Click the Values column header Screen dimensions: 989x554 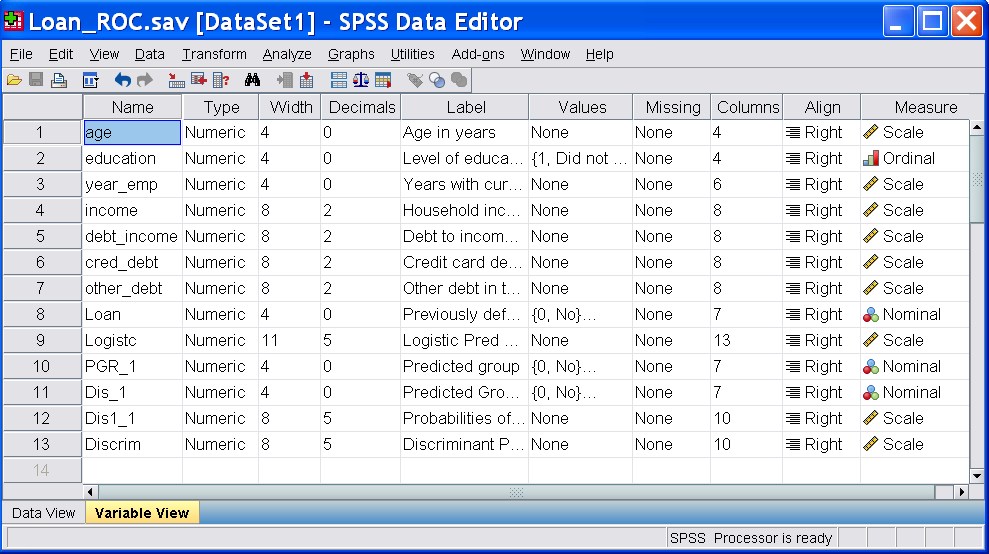tap(582, 107)
